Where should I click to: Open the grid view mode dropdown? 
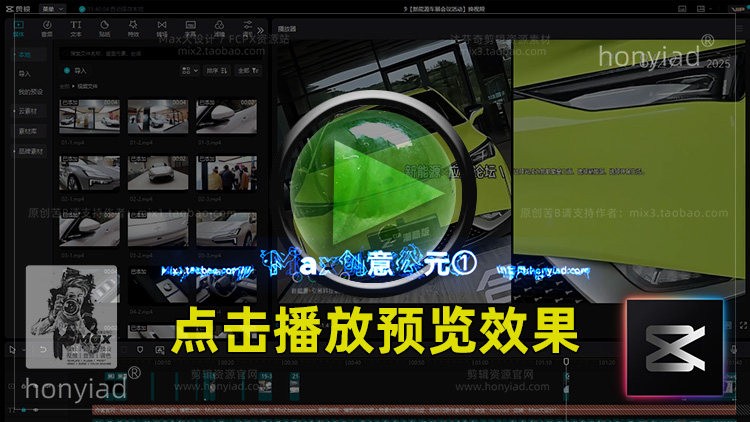(x=189, y=71)
